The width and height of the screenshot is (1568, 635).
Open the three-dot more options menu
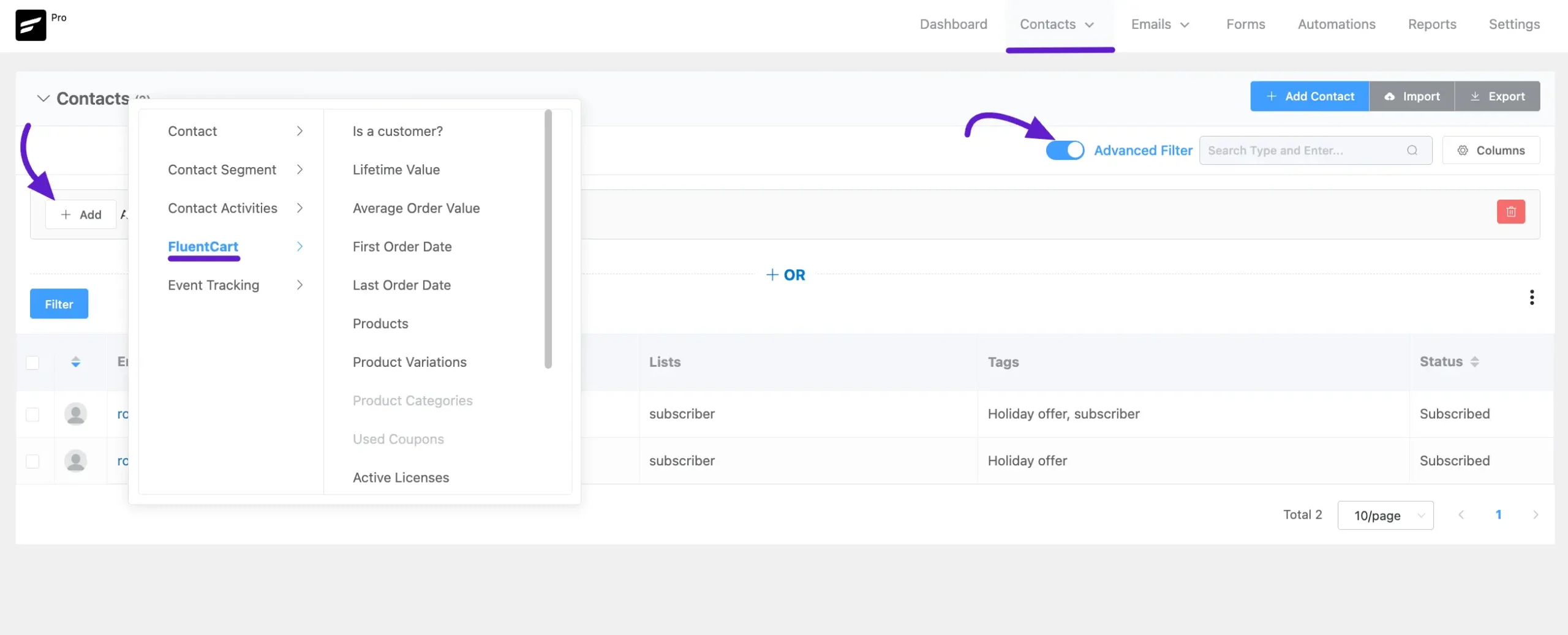pyautogui.click(x=1531, y=298)
